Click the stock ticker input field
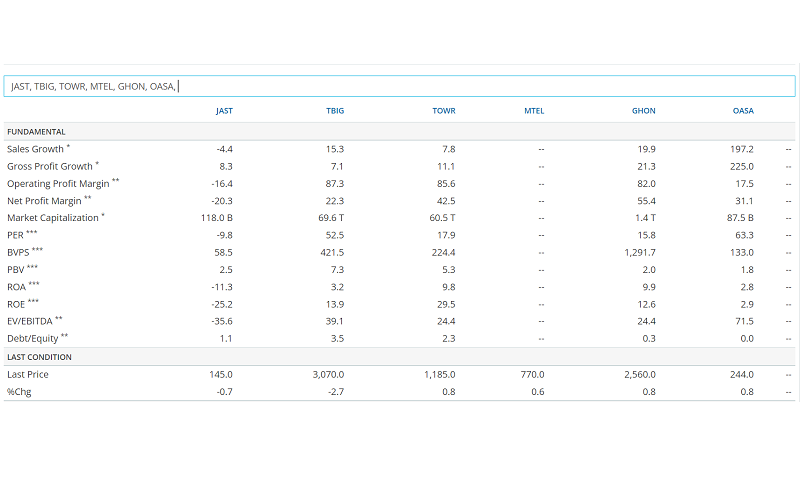Image resolution: width=800 pixels, height=480 pixels. (x=399, y=86)
